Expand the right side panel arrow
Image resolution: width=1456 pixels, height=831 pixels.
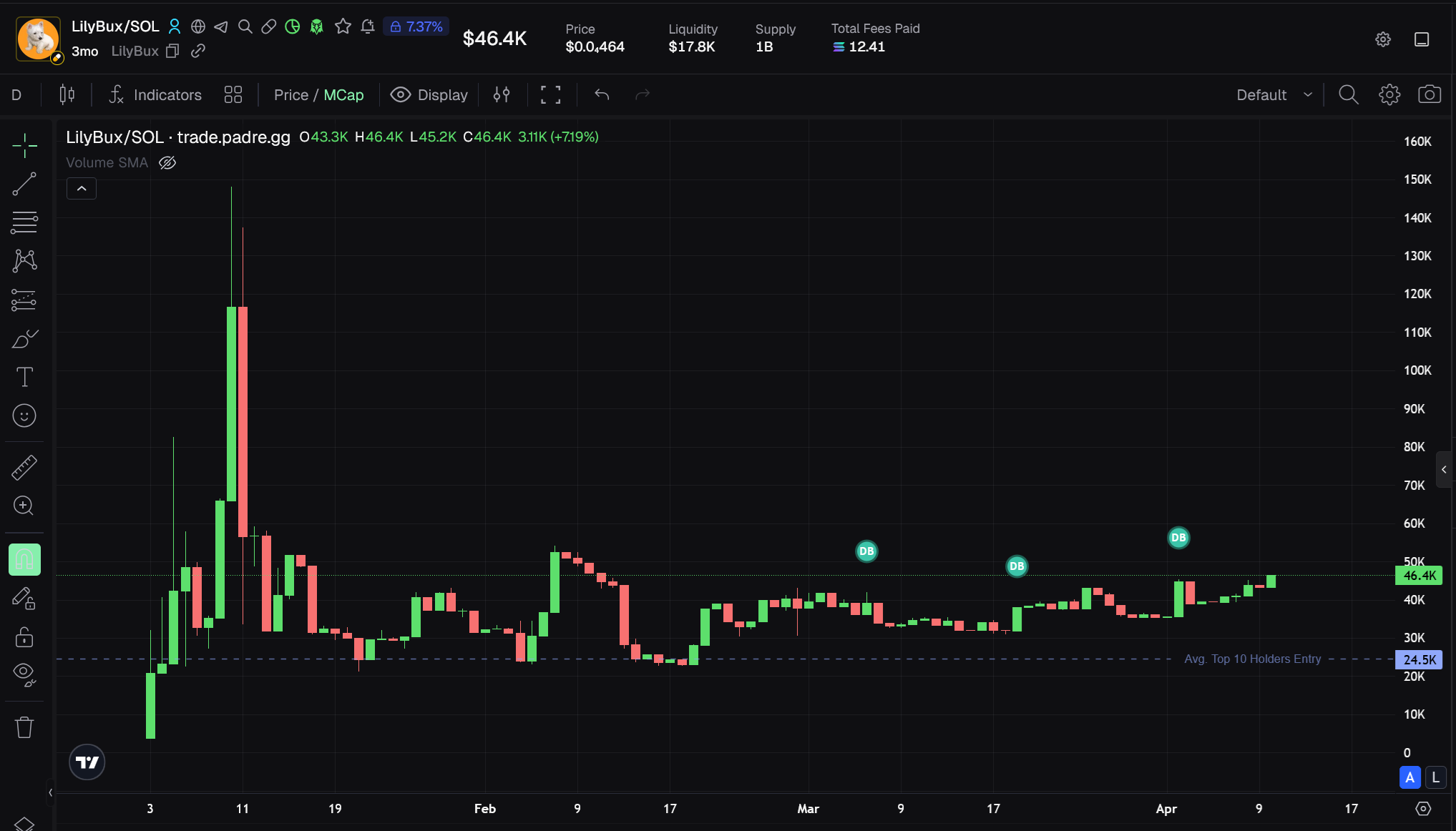1444,470
